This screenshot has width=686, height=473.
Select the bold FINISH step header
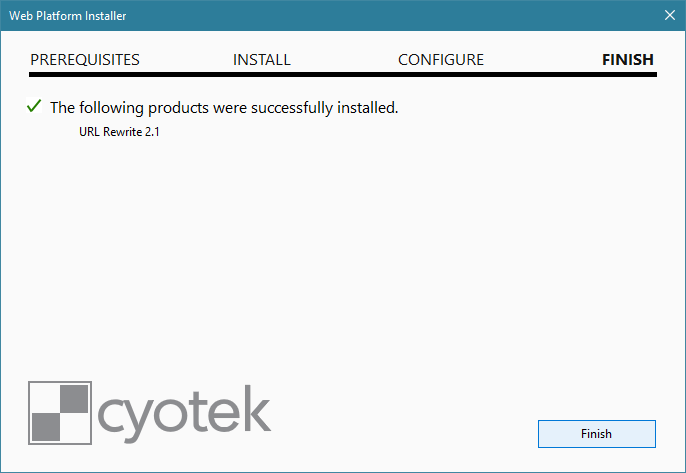pyautogui.click(x=627, y=60)
